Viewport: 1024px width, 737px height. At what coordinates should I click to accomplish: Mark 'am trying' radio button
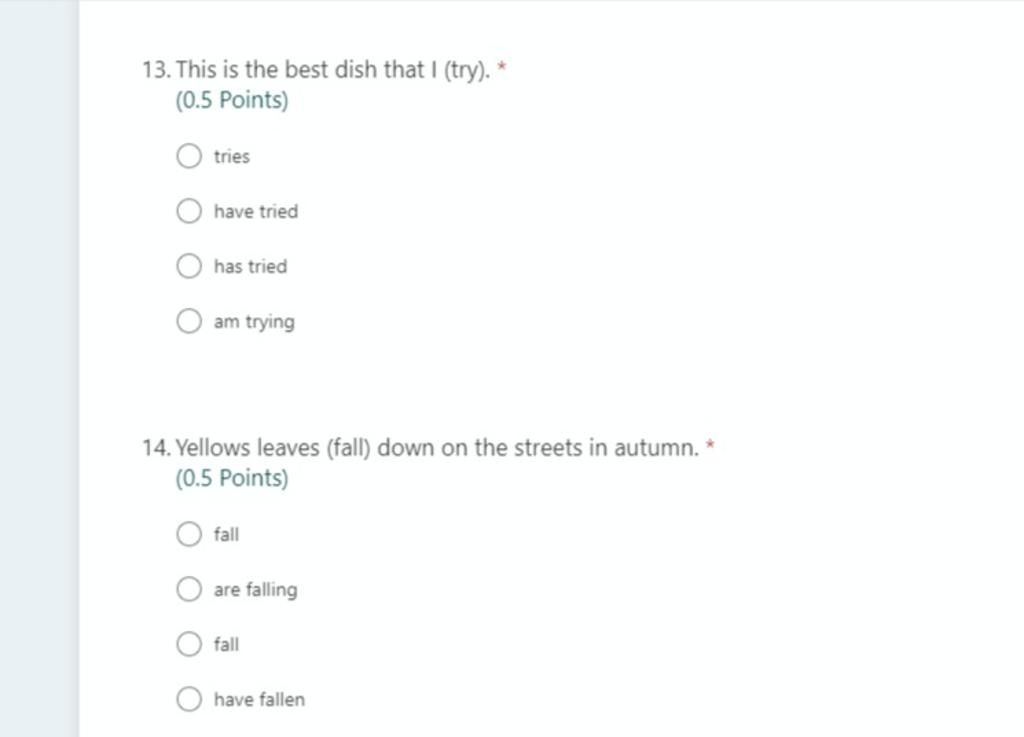[x=189, y=321]
